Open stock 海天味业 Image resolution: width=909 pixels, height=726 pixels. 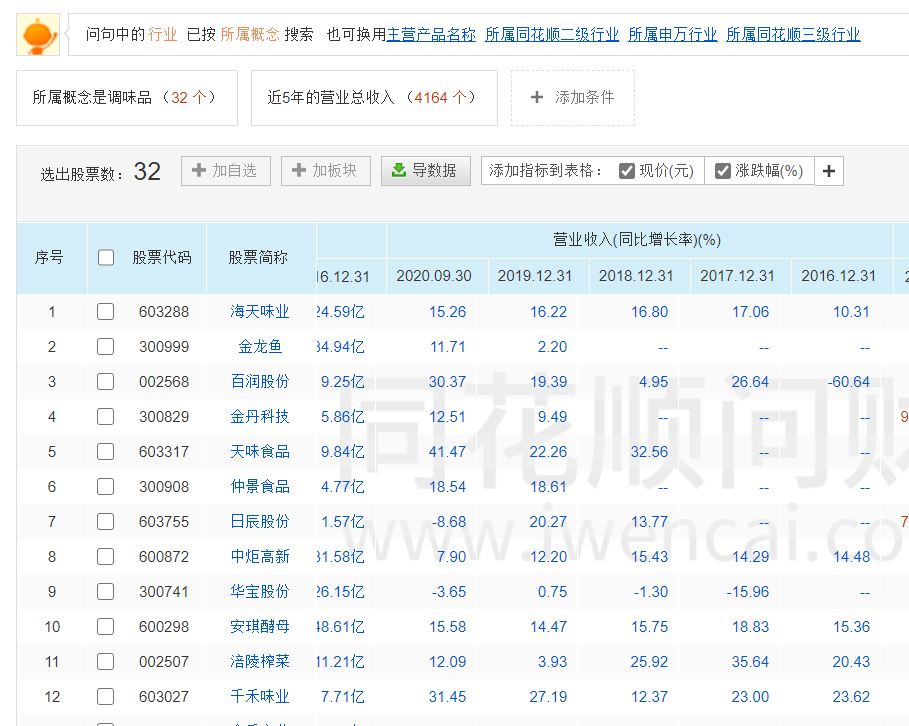[x=260, y=311]
